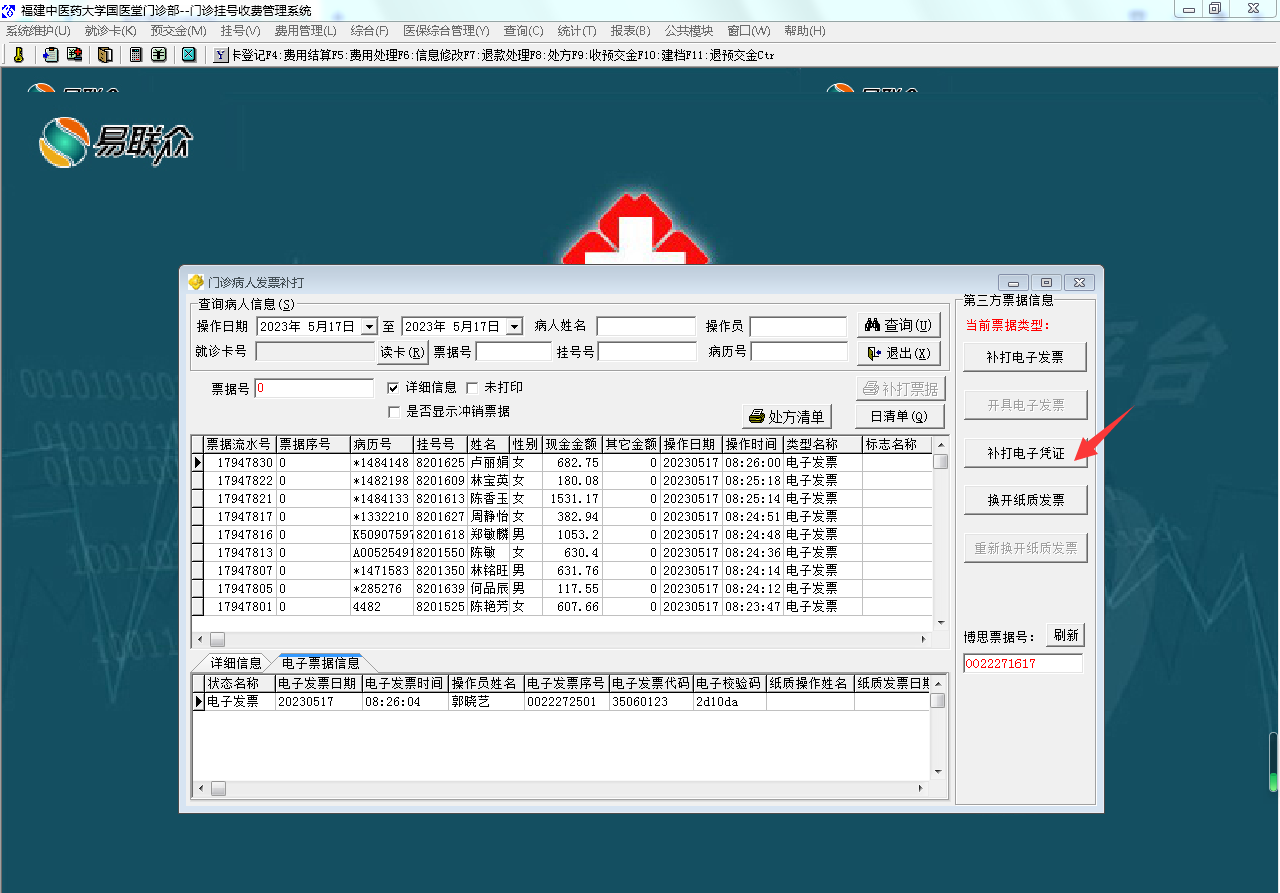Click the 补打电子凭证 button
1280x893 pixels.
1025,453
